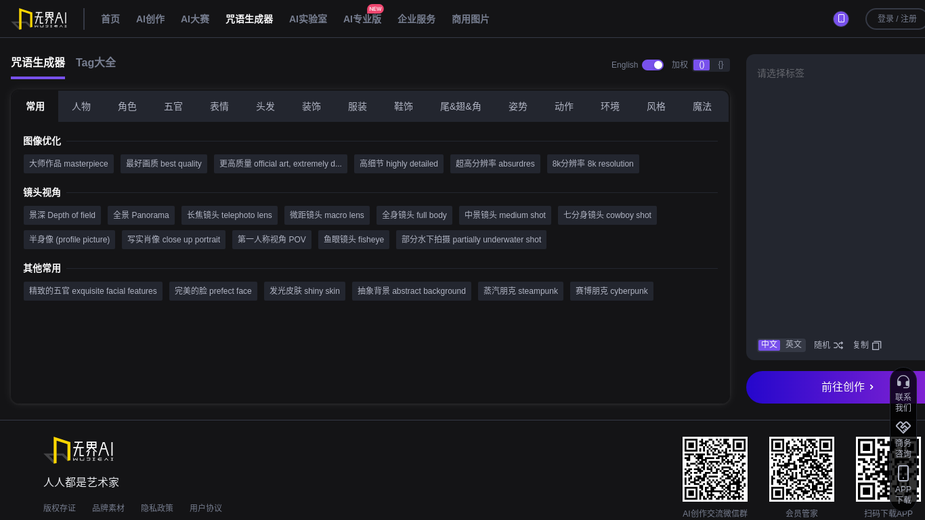Click the purple mobile phone icon in header
Image resolution: width=925 pixels, height=520 pixels.
841,19
